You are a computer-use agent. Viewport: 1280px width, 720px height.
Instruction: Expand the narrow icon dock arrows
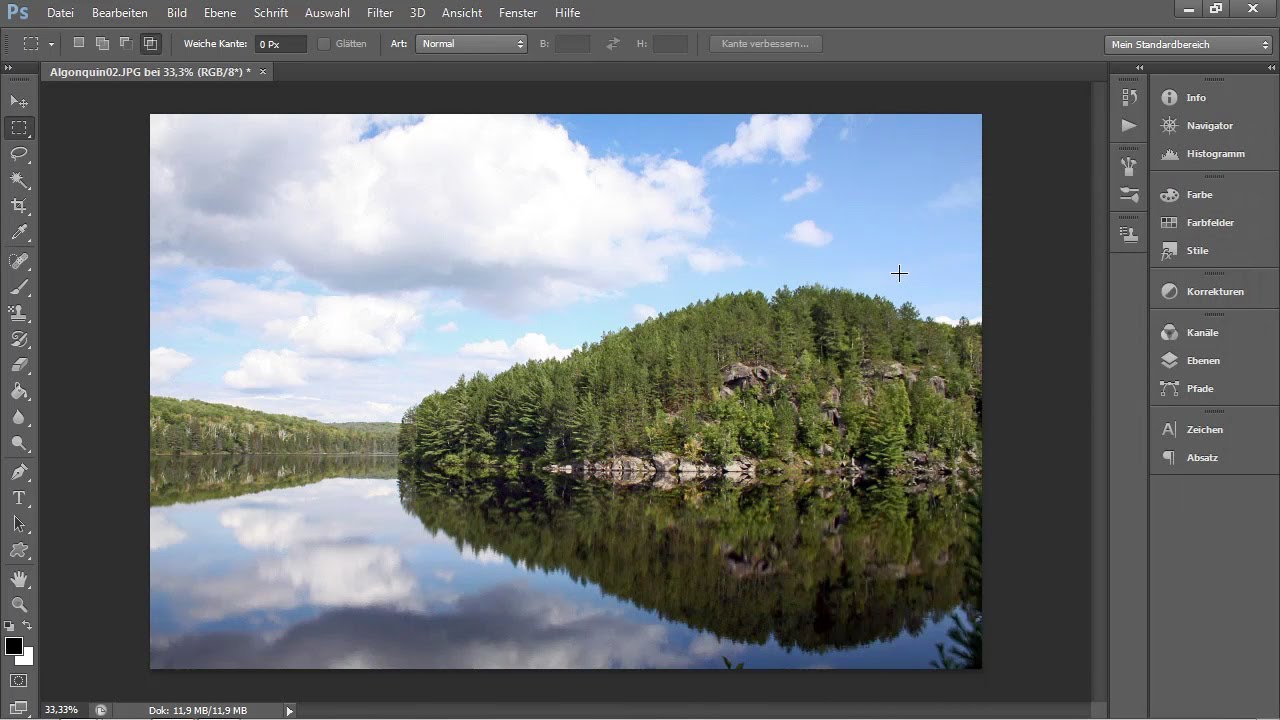click(1138, 67)
